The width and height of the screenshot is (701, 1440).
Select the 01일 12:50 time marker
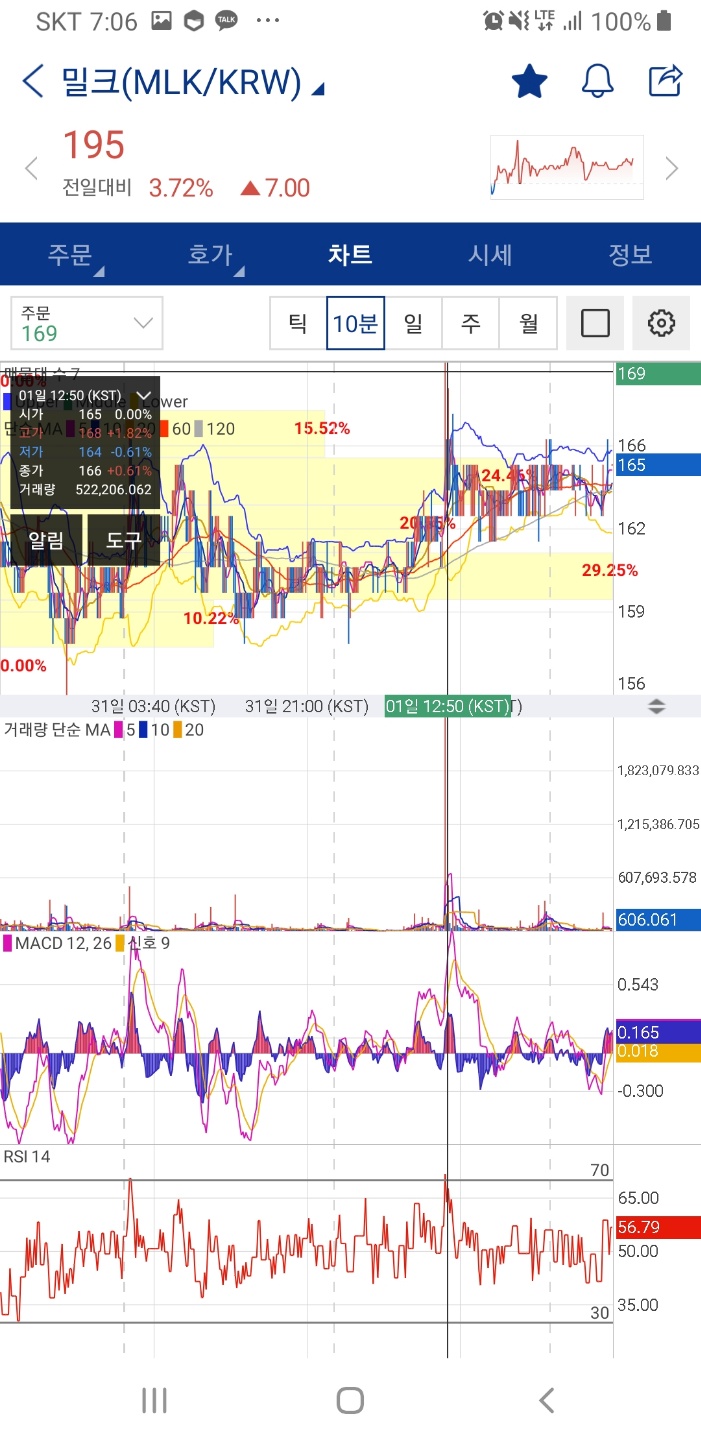448,706
